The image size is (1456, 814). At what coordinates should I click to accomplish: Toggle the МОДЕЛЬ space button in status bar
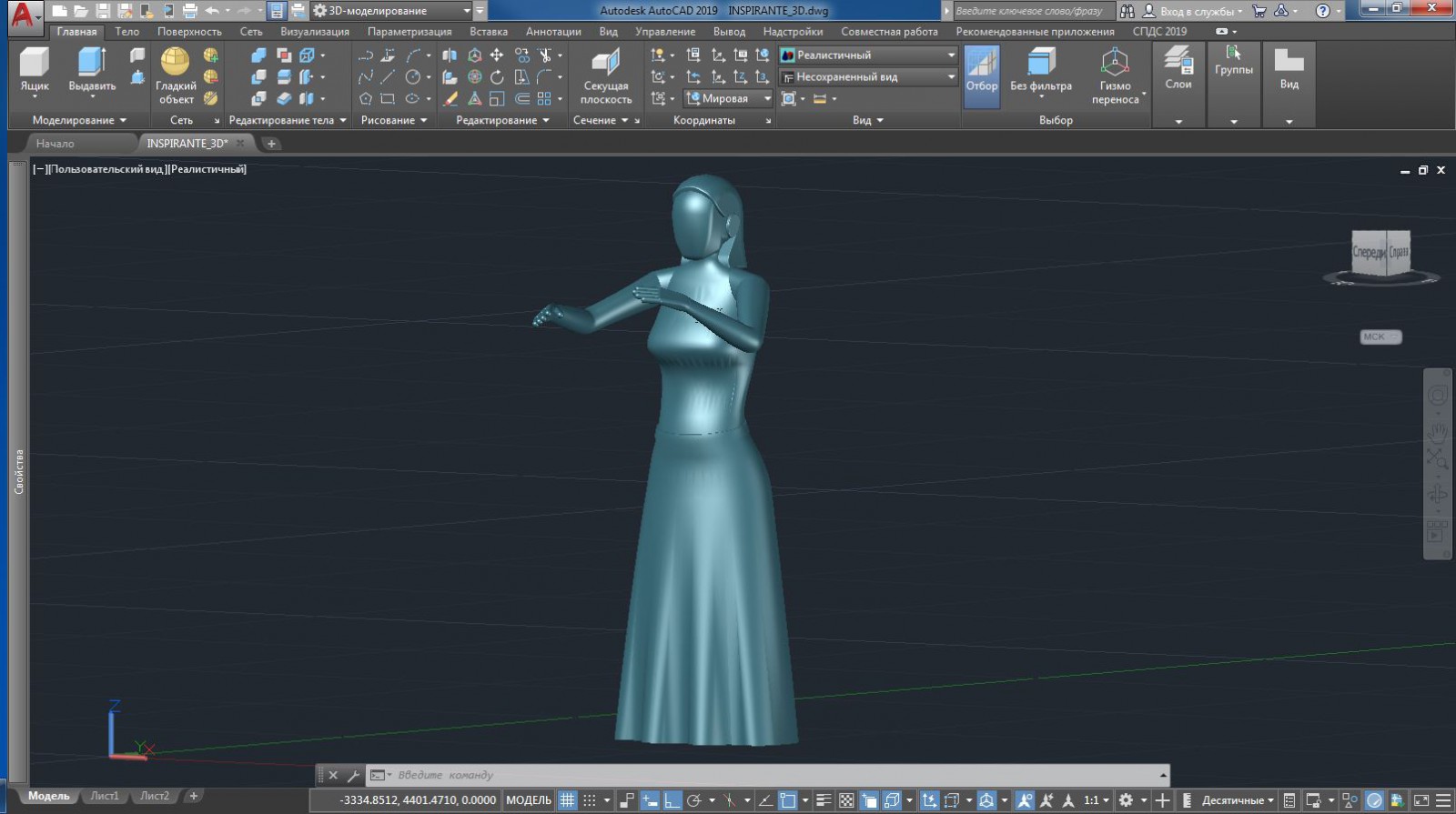(529, 800)
